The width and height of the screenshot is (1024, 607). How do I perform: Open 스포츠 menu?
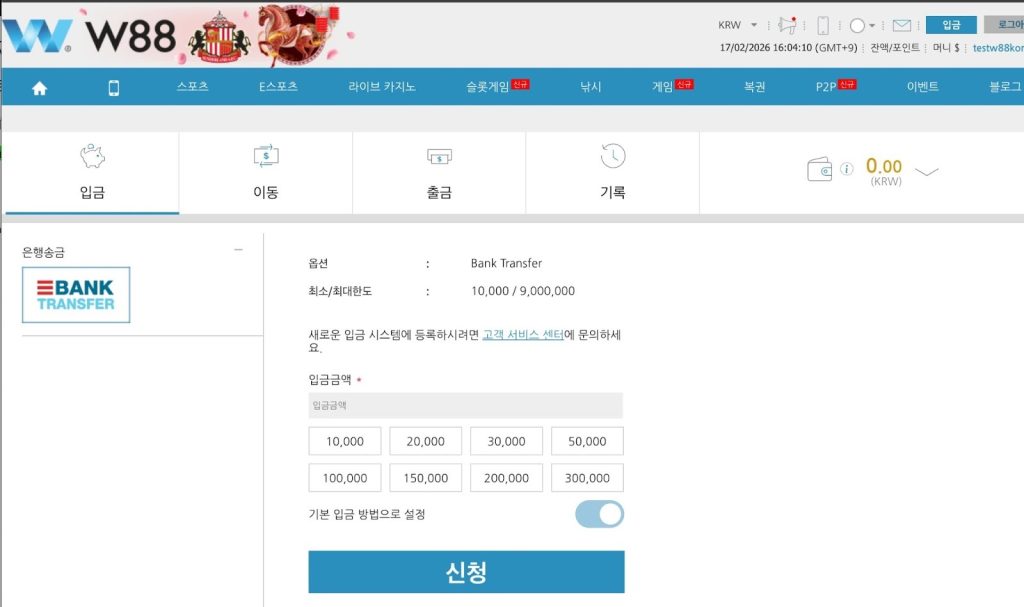click(193, 86)
